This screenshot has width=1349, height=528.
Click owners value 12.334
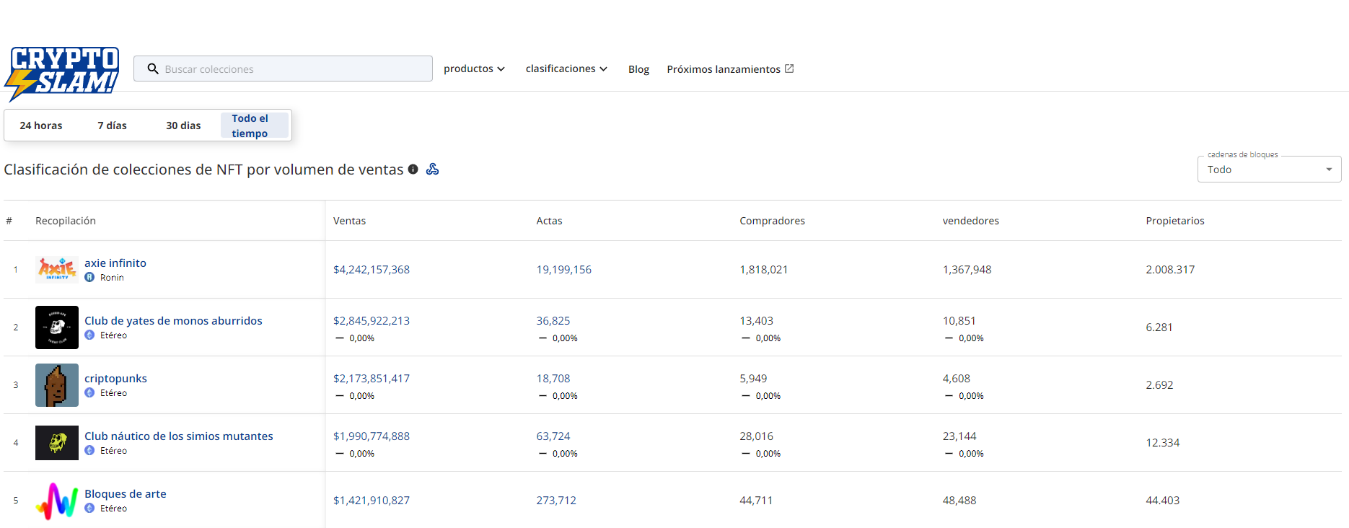1162,443
